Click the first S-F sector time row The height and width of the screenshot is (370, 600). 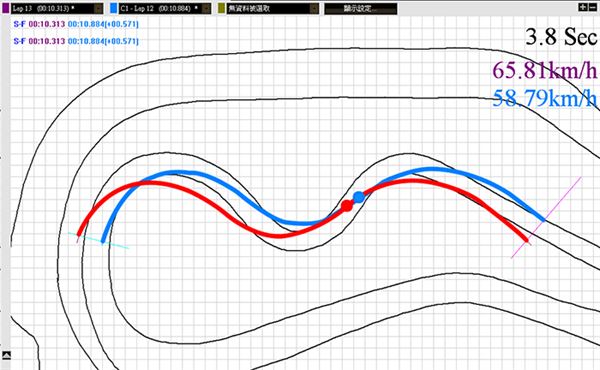pyautogui.click(x=76, y=24)
